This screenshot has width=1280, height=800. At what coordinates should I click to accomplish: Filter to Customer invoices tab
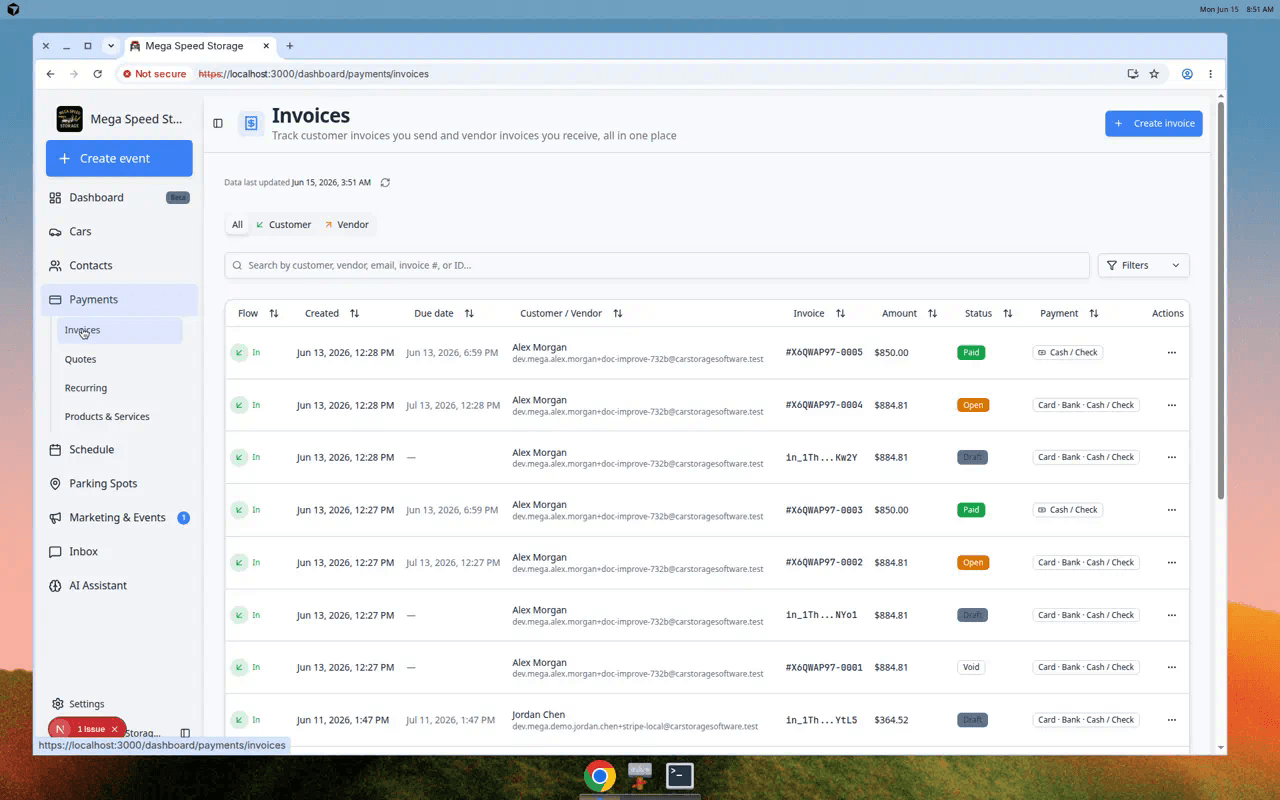[284, 225]
